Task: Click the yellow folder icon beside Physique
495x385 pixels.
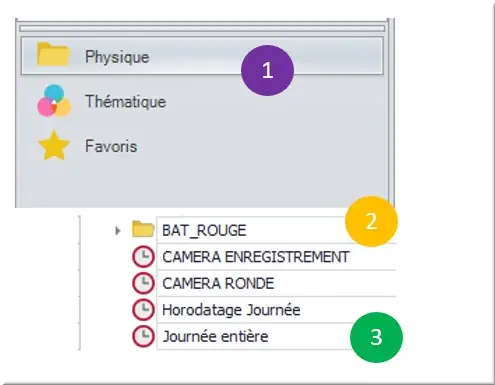Action: (53, 54)
